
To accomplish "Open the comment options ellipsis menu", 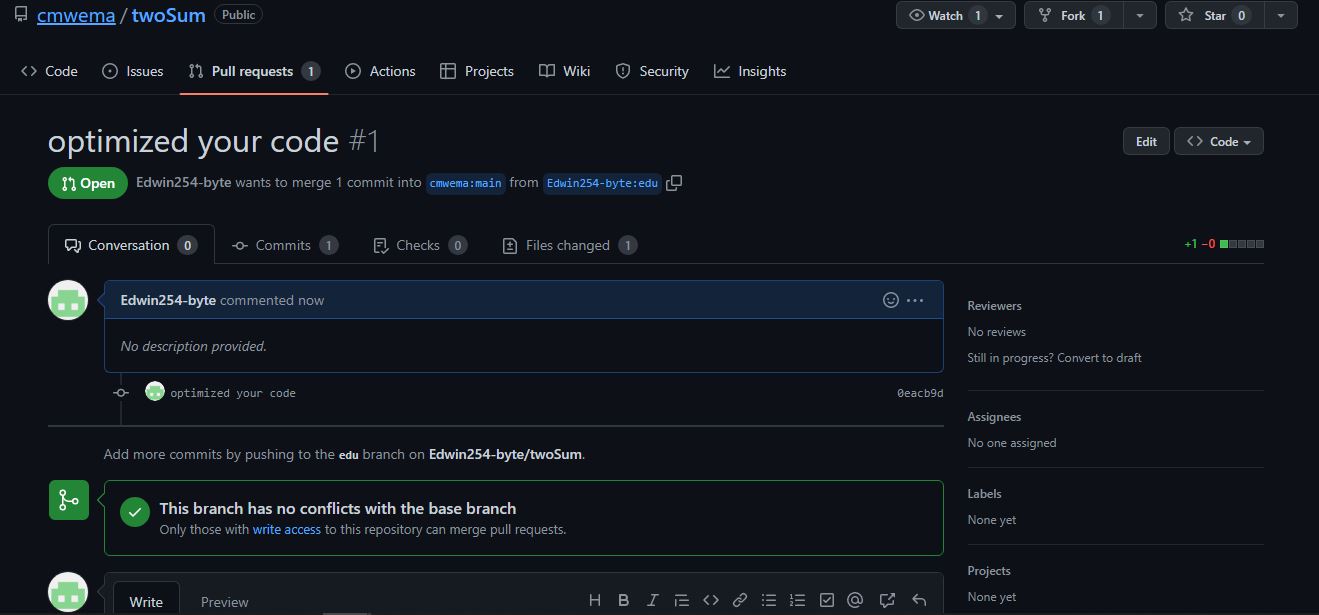I will pyautogui.click(x=915, y=300).
